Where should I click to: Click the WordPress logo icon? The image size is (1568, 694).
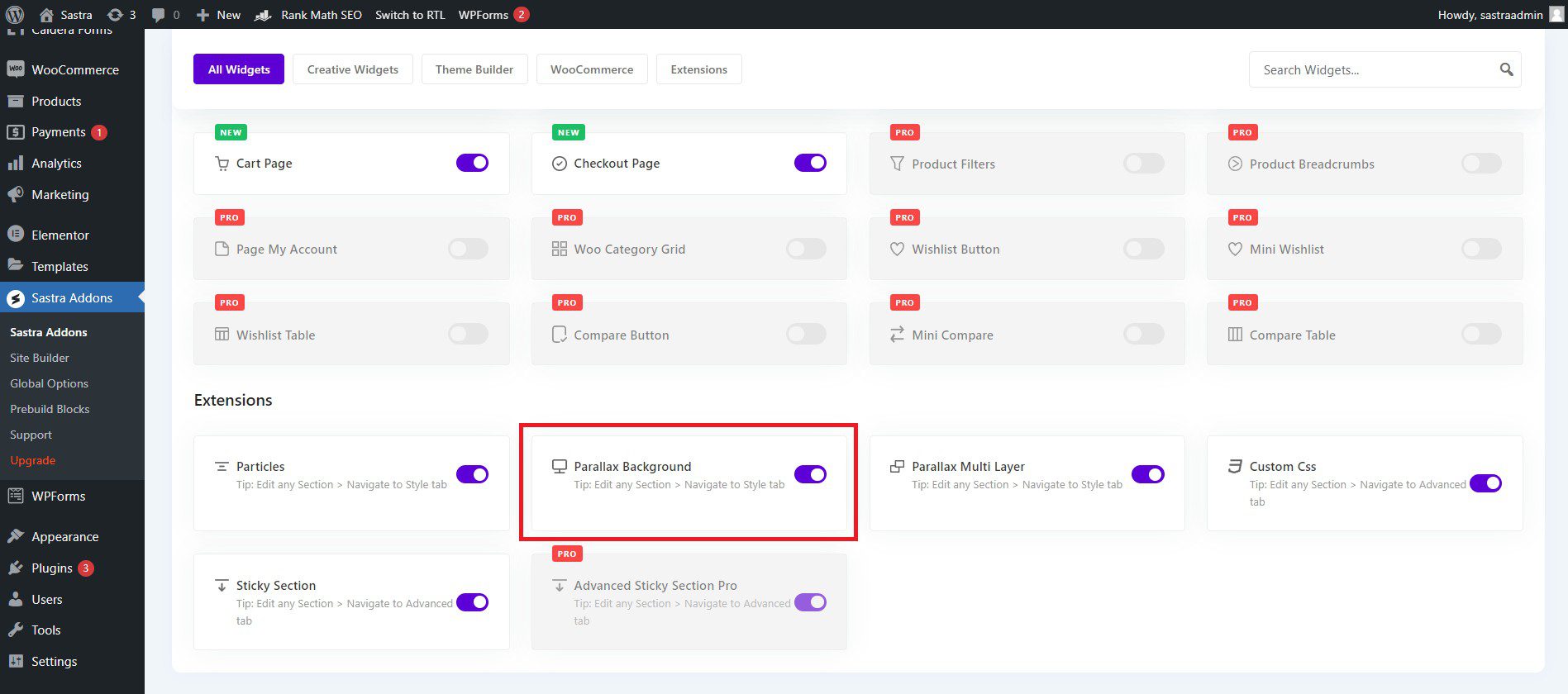15,14
